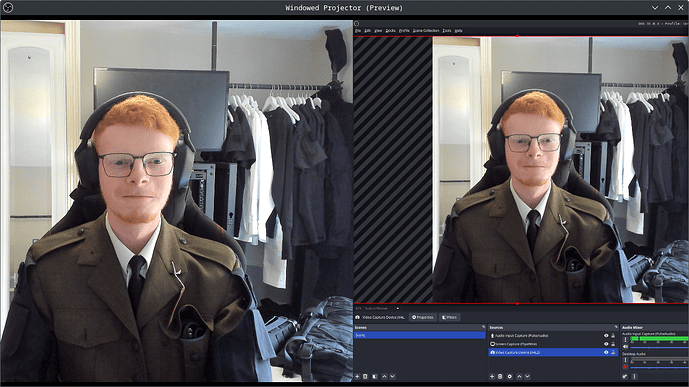Add a new scene with plus icon

(x=357, y=376)
